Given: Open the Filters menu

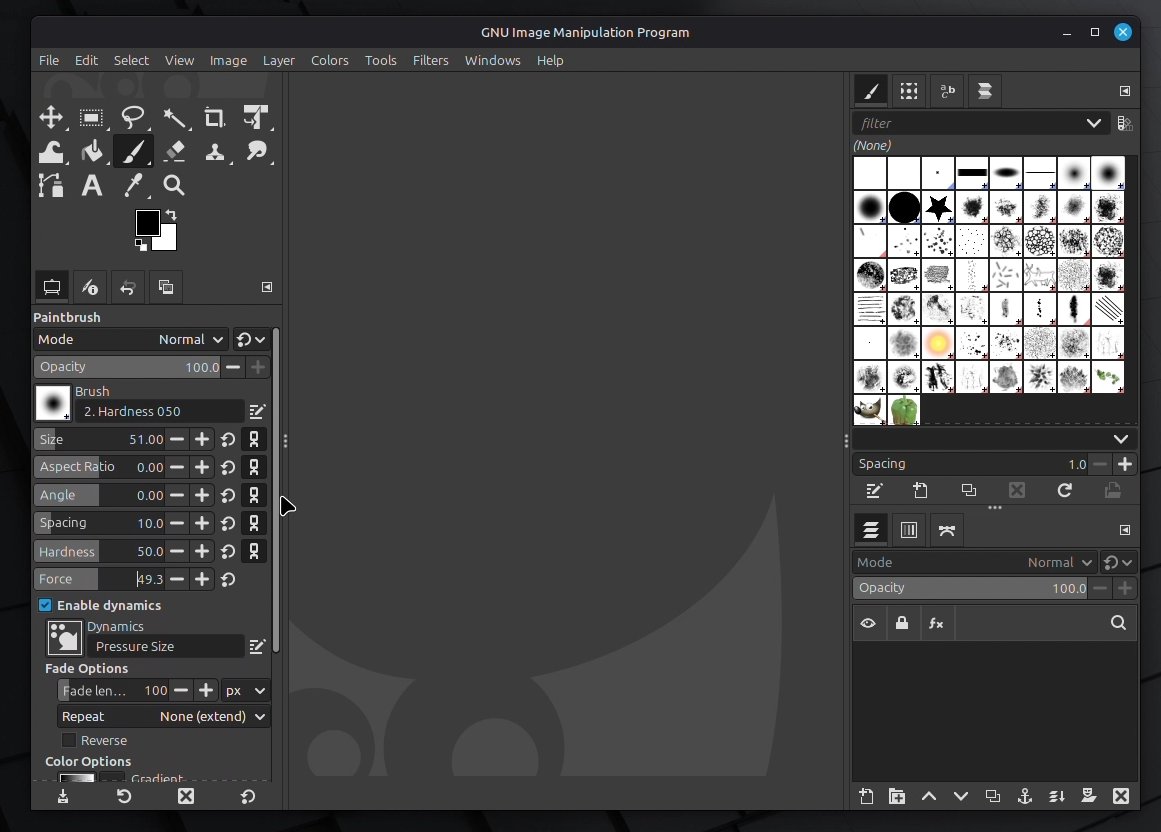Looking at the screenshot, I should pyautogui.click(x=430, y=60).
